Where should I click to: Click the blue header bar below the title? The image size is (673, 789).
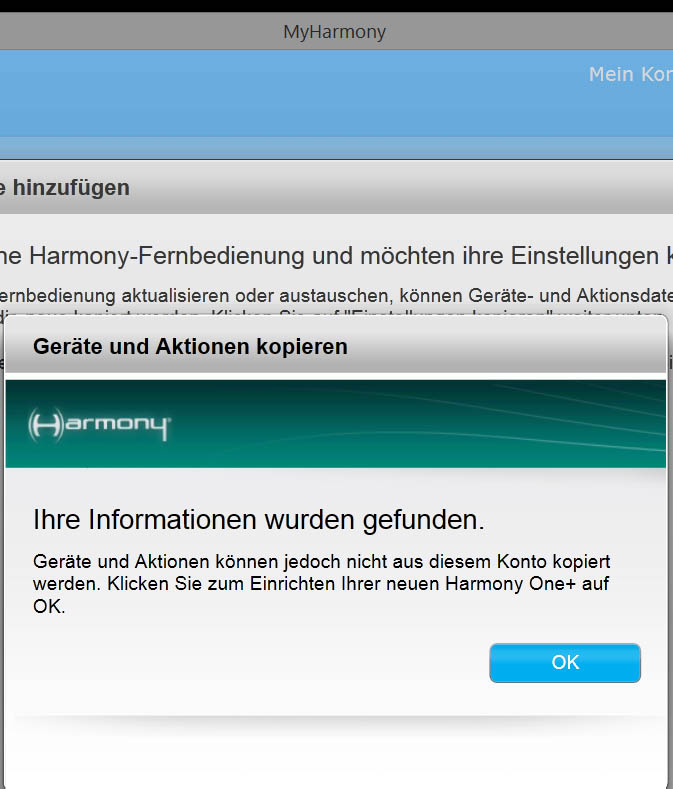pos(300,95)
